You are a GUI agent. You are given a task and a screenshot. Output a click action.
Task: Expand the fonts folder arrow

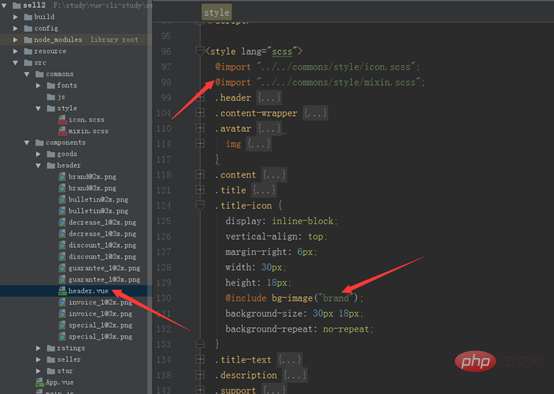click(38, 86)
